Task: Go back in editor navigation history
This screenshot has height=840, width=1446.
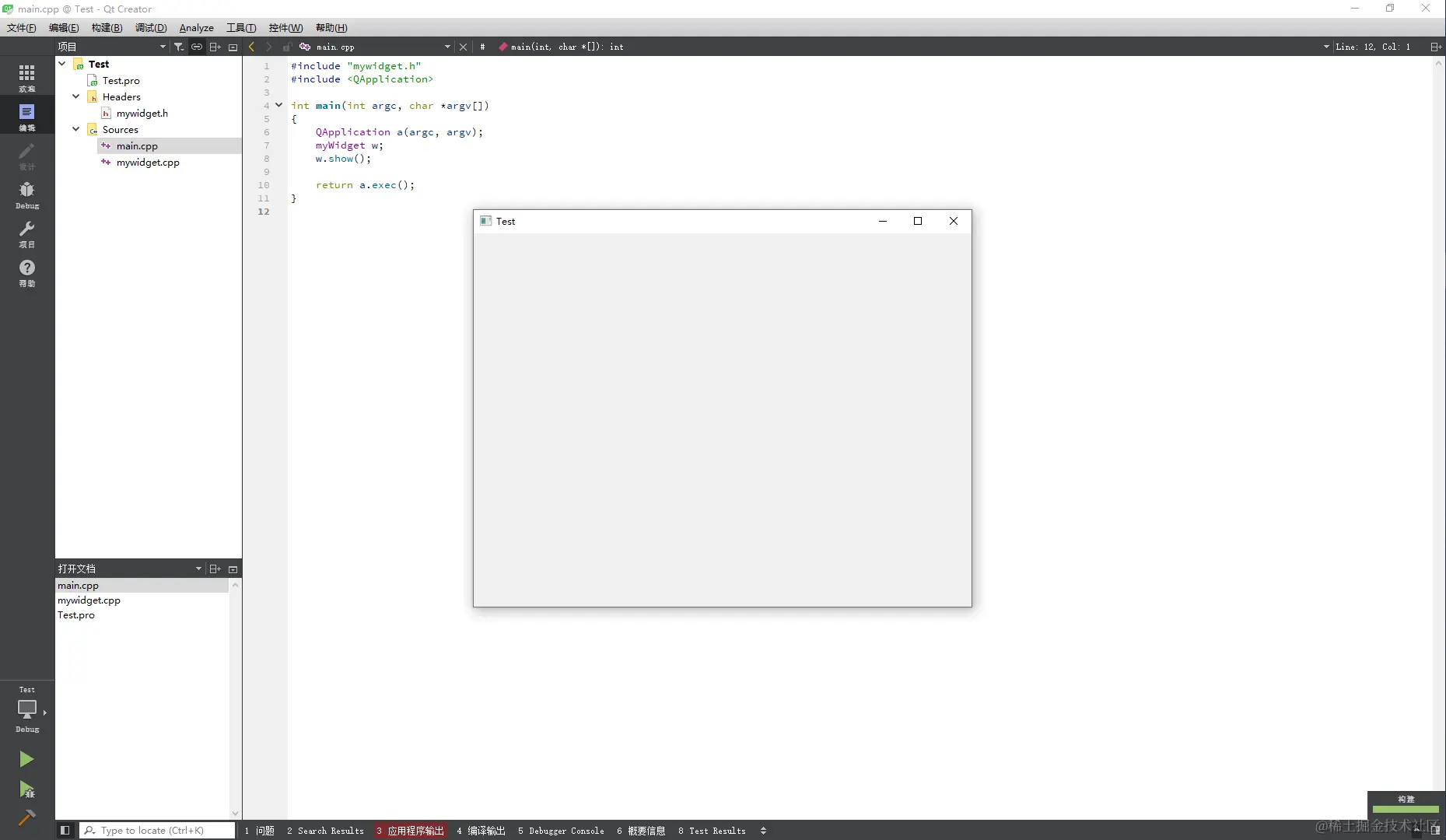Action: [251, 47]
